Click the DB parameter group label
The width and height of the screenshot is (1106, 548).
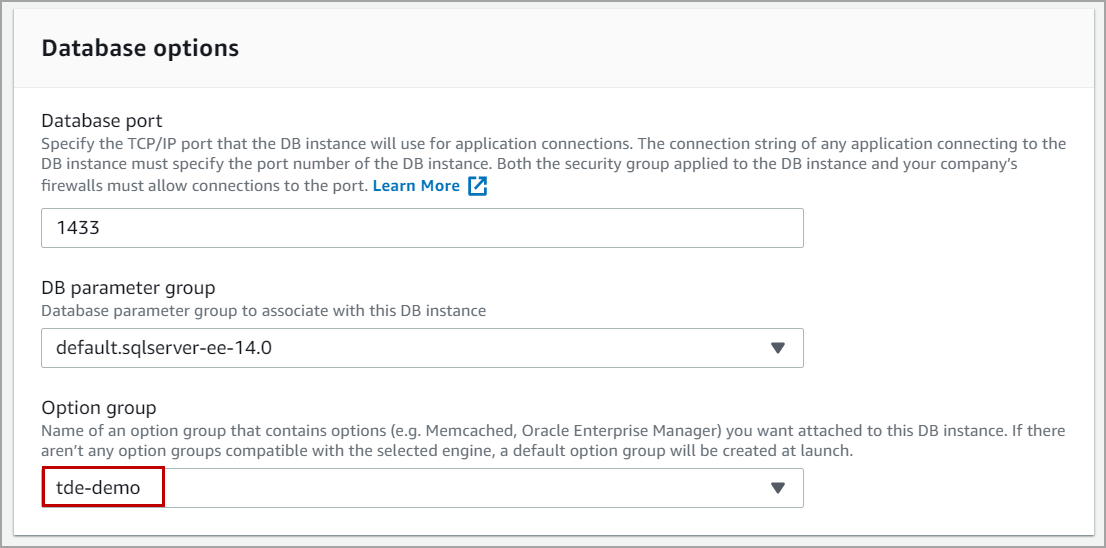point(128,288)
